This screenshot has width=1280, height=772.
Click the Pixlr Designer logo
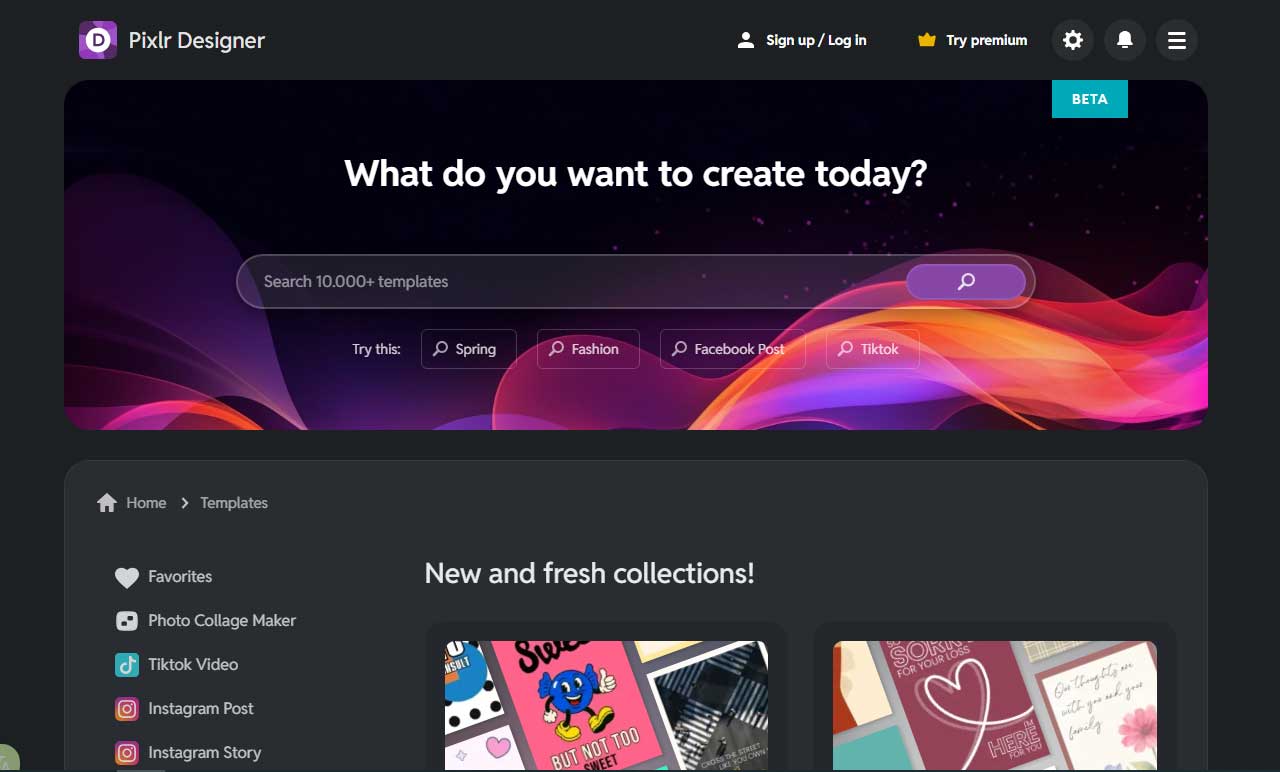click(97, 40)
